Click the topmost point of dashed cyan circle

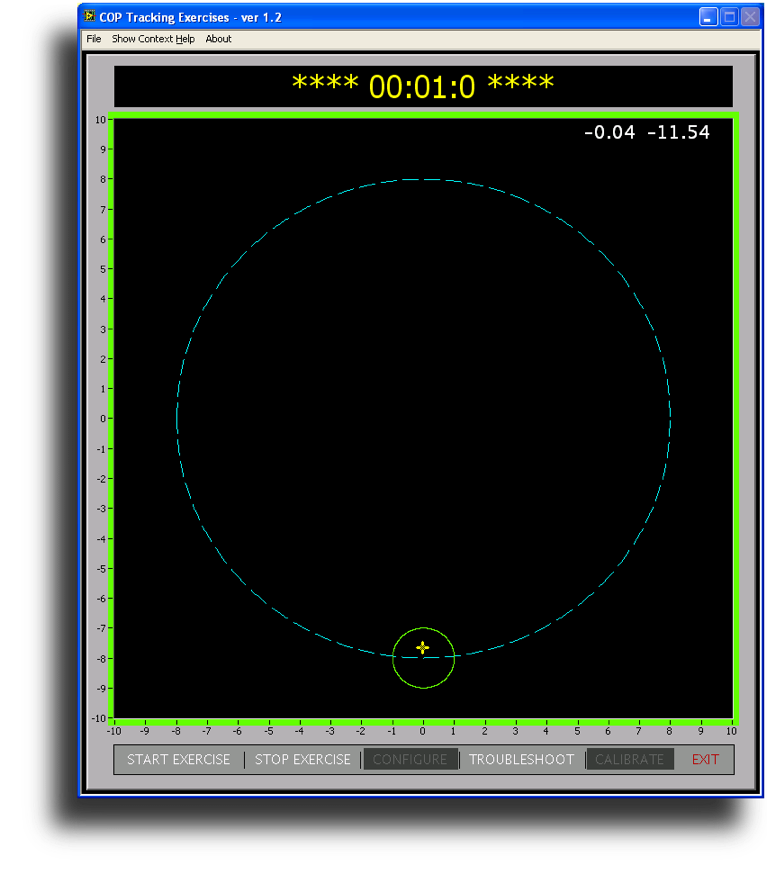(424, 180)
